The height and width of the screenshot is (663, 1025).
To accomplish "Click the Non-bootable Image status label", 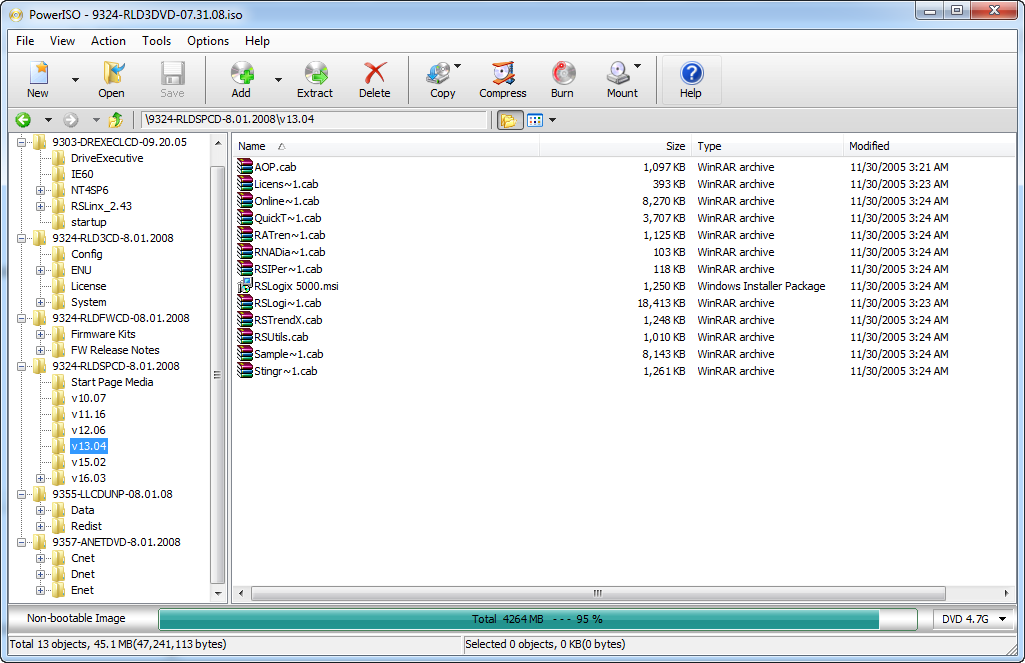I will 76,618.
